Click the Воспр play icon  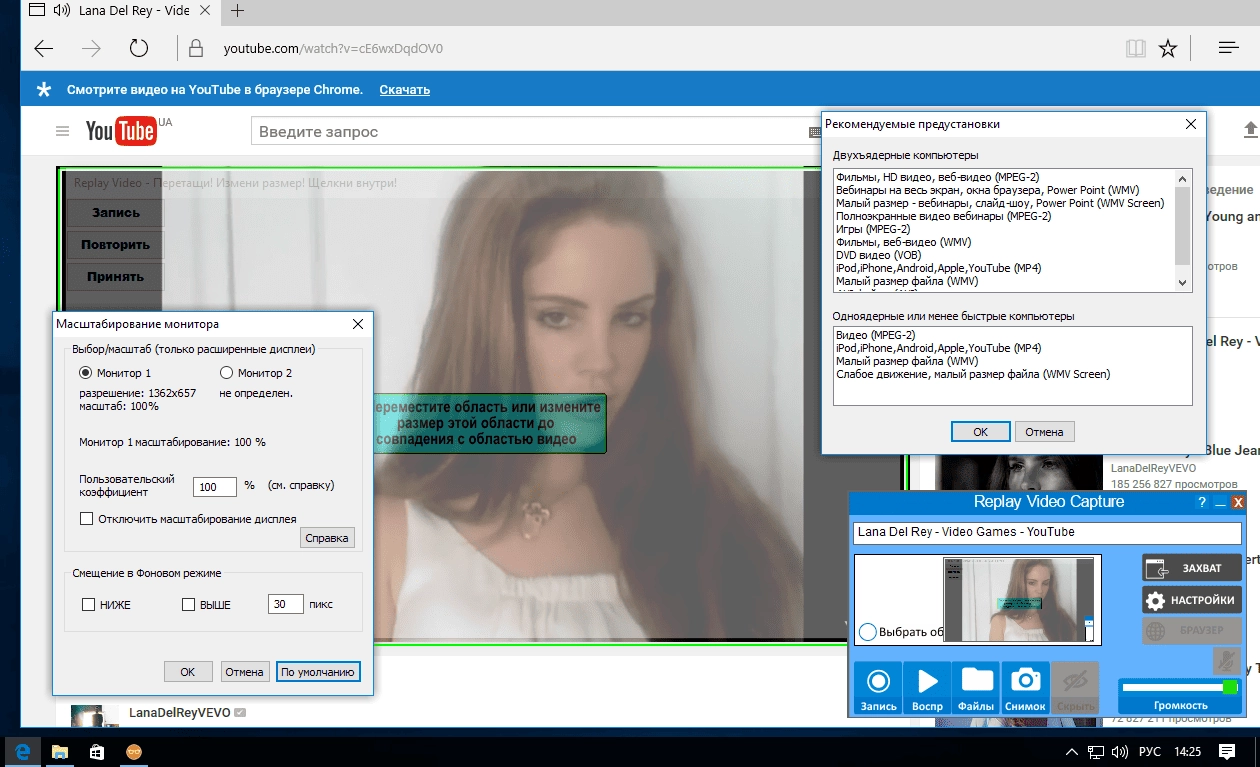pyautogui.click(x=927, y=688)
